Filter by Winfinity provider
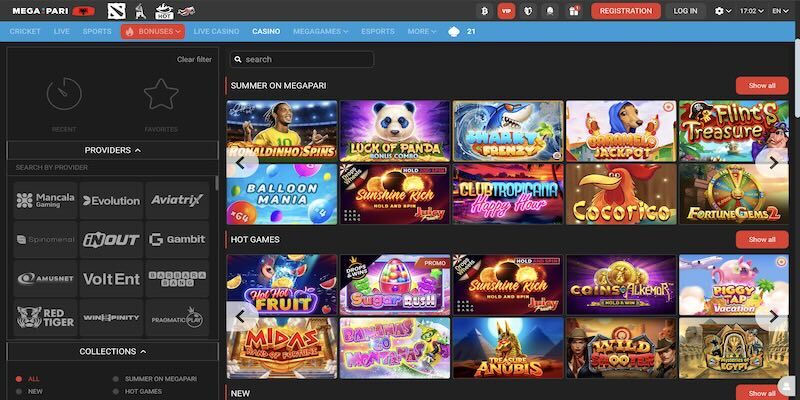 (111, 317)
